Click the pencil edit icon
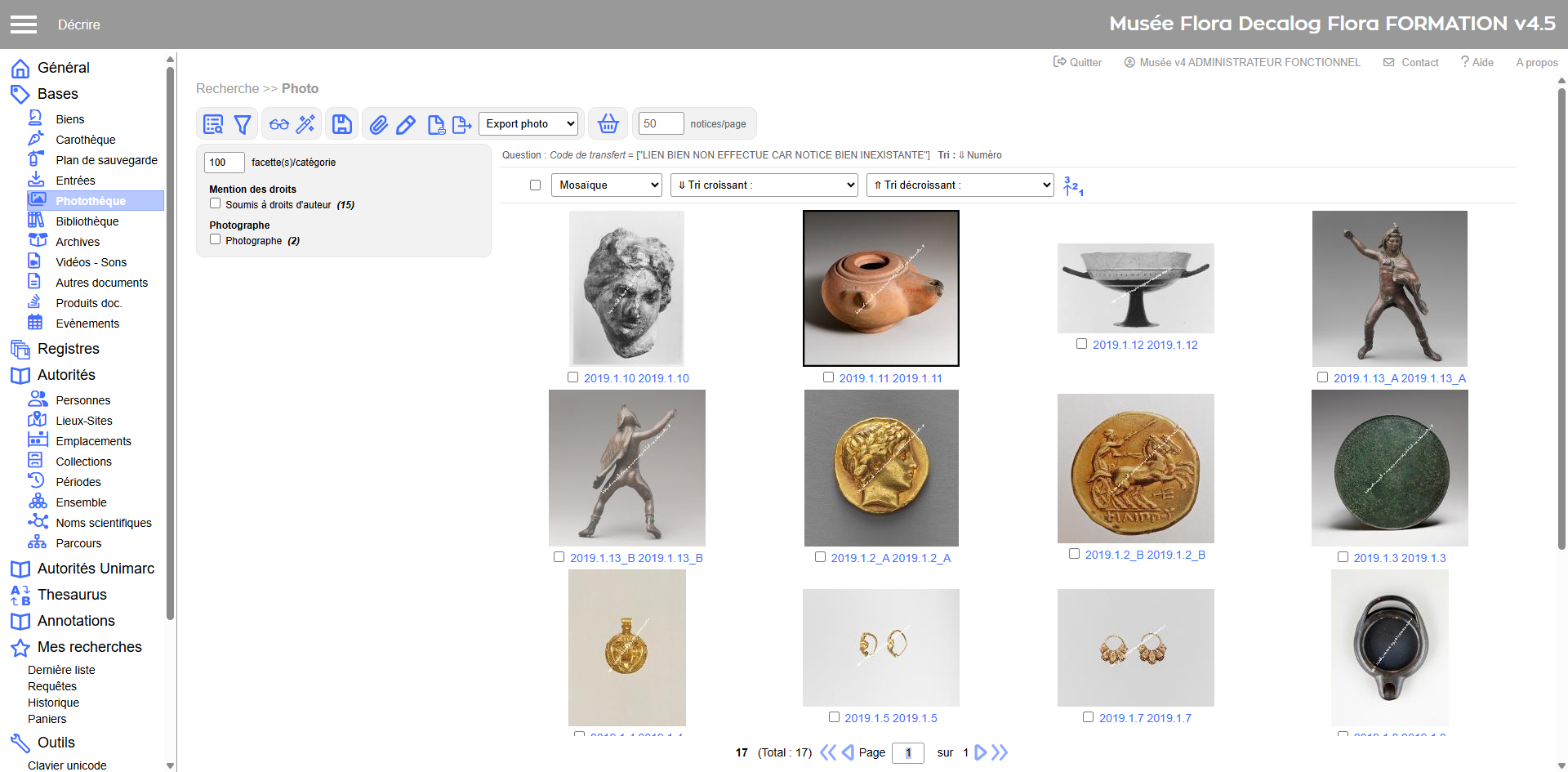Image resolution: width=1568 pixels, height=772 pixels. [406, 124]
